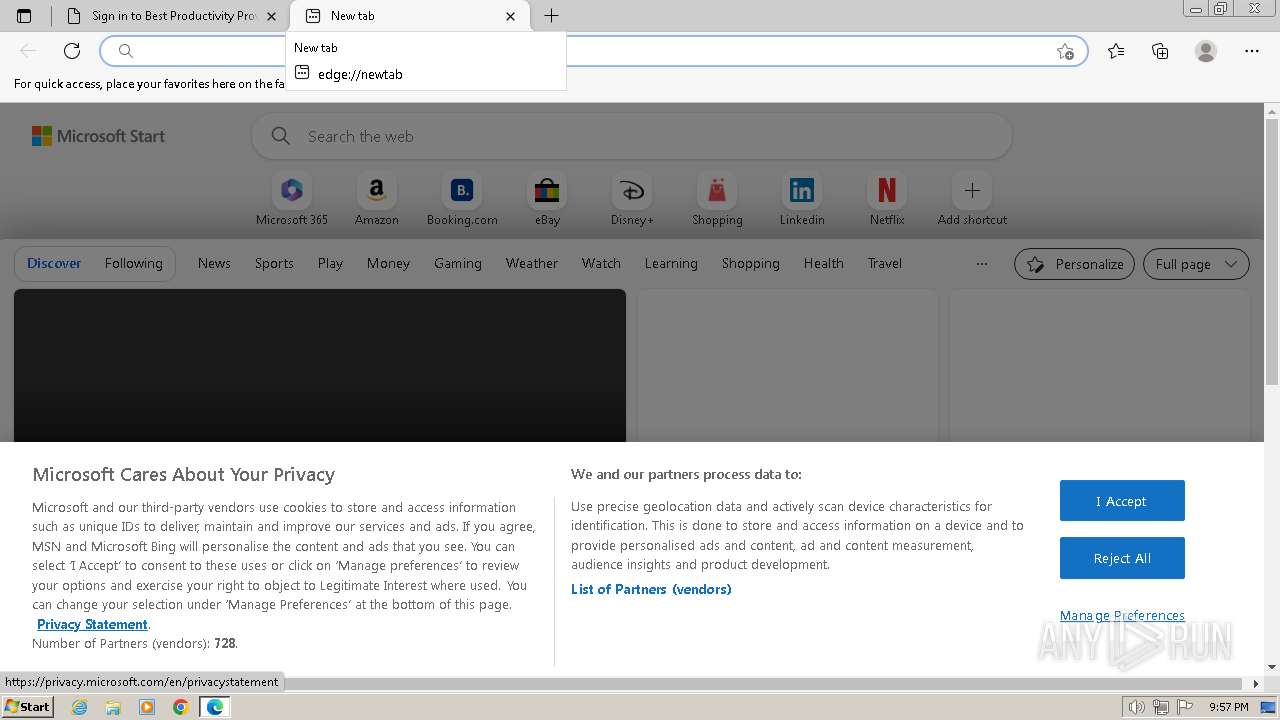Close the Sign in to Best Productivity tab
1280x720 pixels.
272,16
